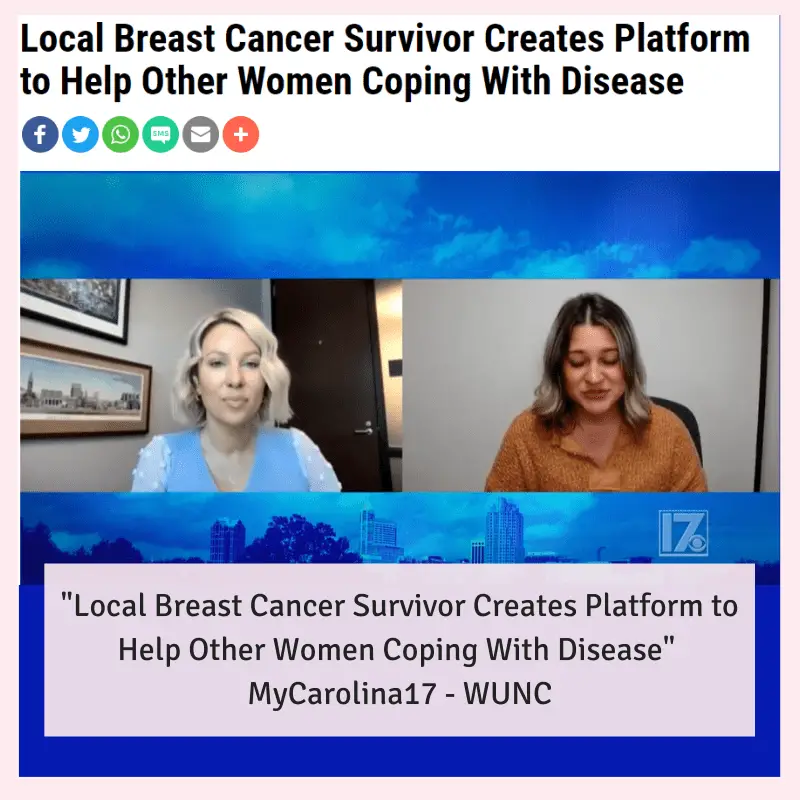Image resolution: width=800 pixels, height=800 pixels.
Task: Click the CBS 17 station logo
Action: point(683,533)
